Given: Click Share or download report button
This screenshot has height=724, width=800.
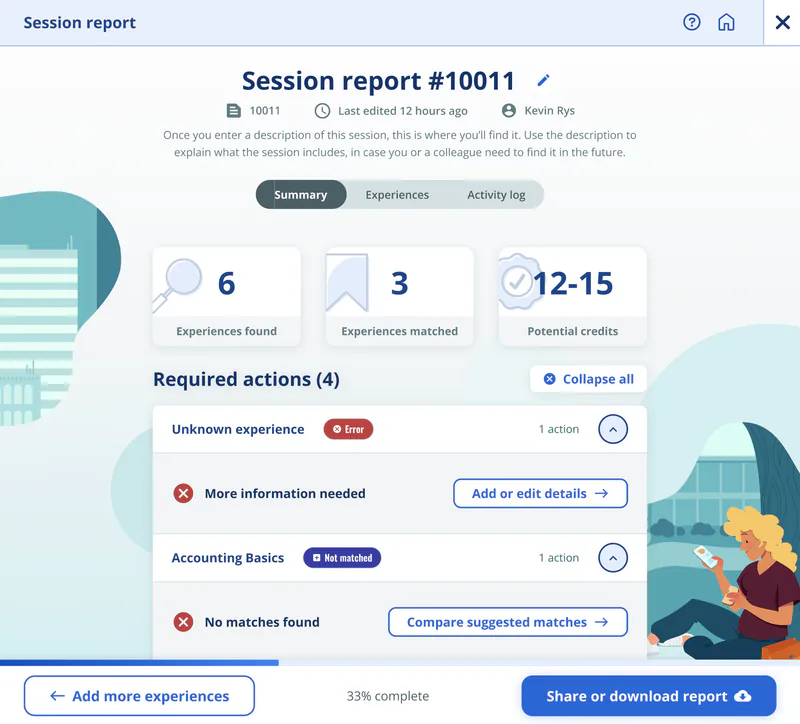Looking at the screenshot, I should pyautogui.click(x=649, y=696).
